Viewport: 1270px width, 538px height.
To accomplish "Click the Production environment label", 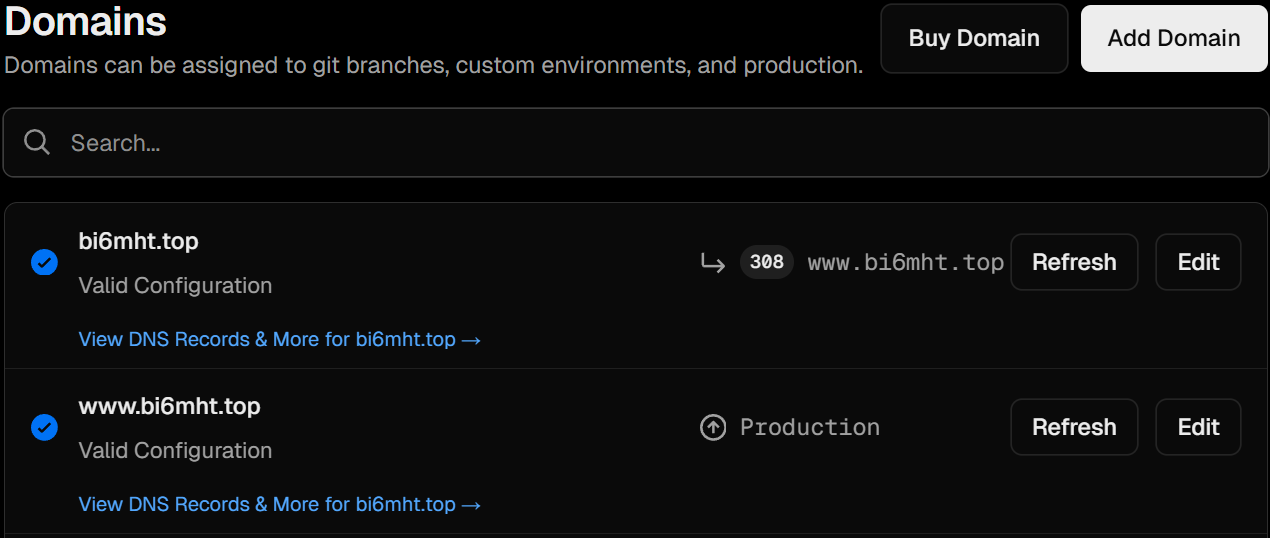I will [809, 428].
